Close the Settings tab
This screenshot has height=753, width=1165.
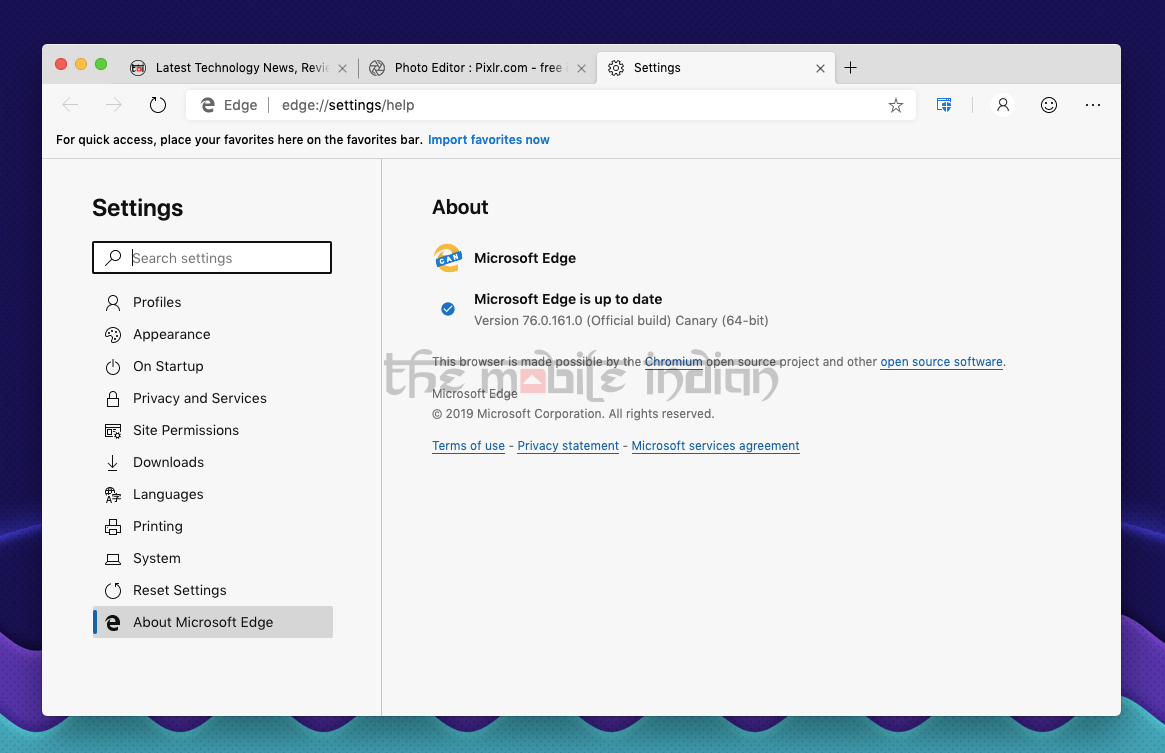[820, 68]
